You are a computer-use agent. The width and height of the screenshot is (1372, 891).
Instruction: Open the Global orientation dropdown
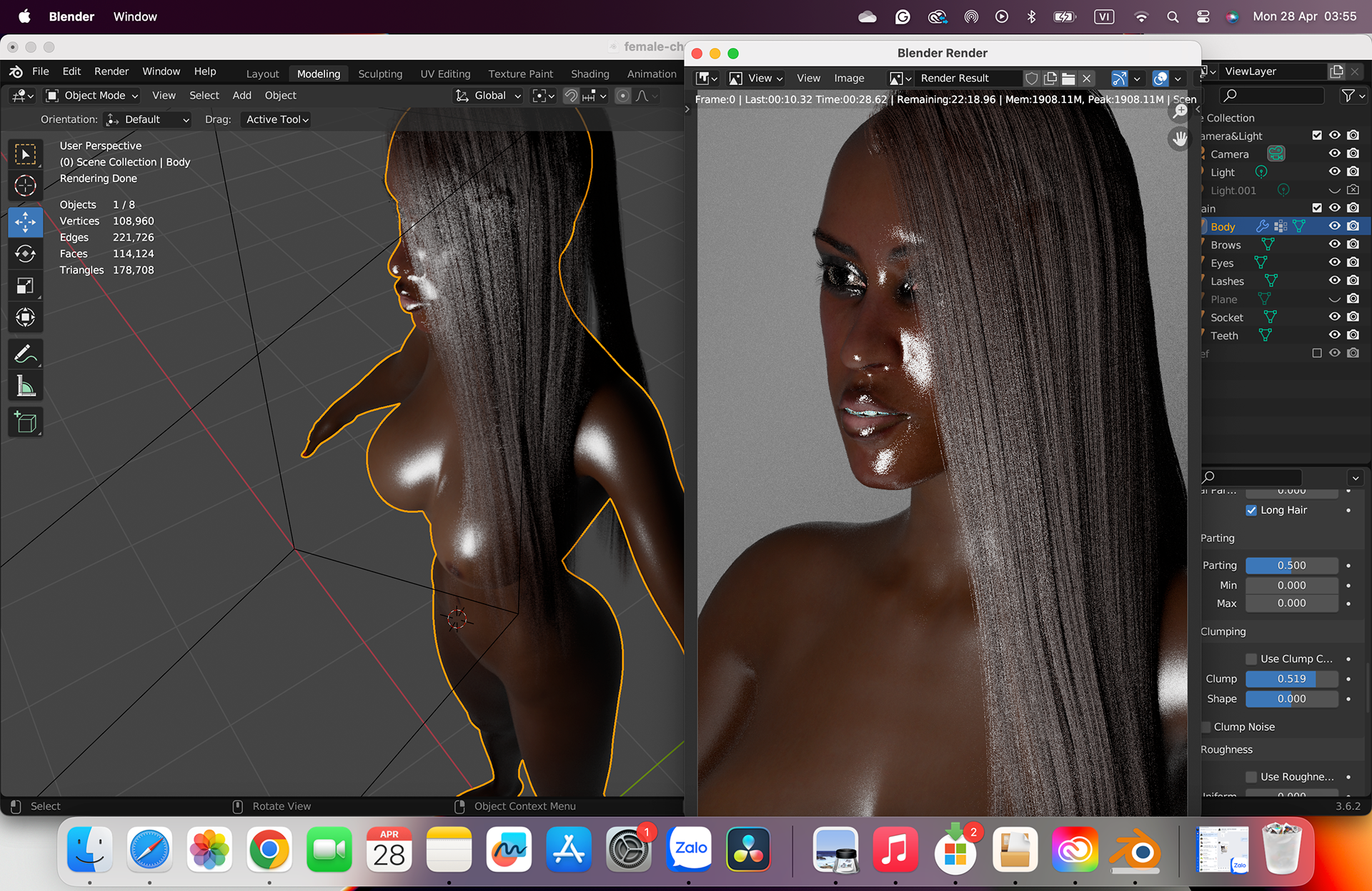click(489, 96)
